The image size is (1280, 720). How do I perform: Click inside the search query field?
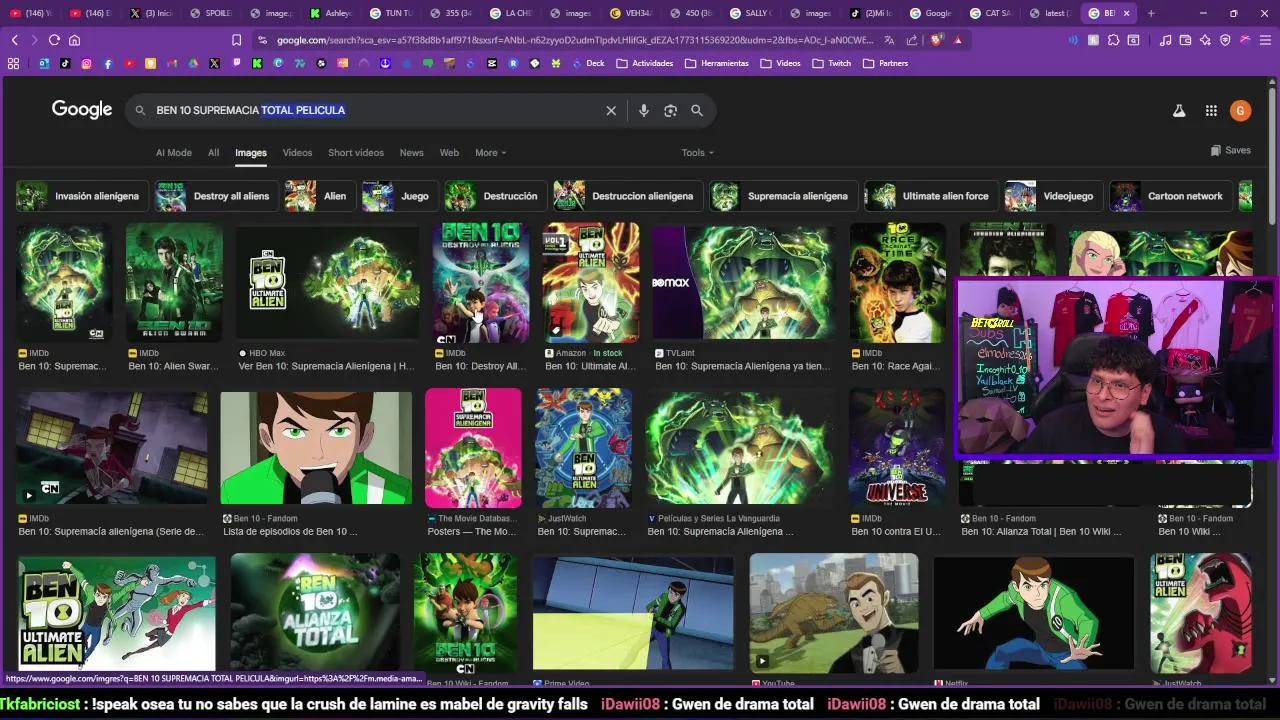[370, 110]
